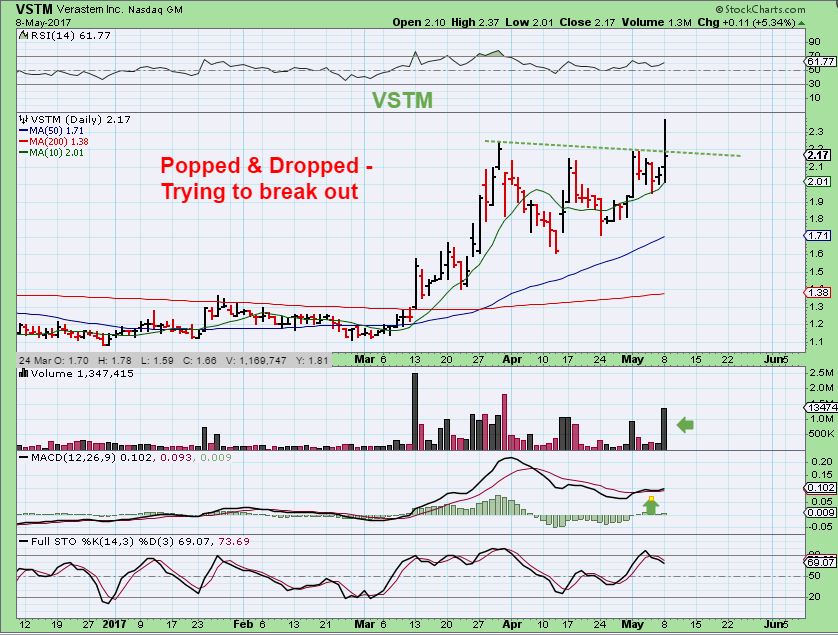Click the VSTM (Daily) 2.17 legend

point(81,119)
